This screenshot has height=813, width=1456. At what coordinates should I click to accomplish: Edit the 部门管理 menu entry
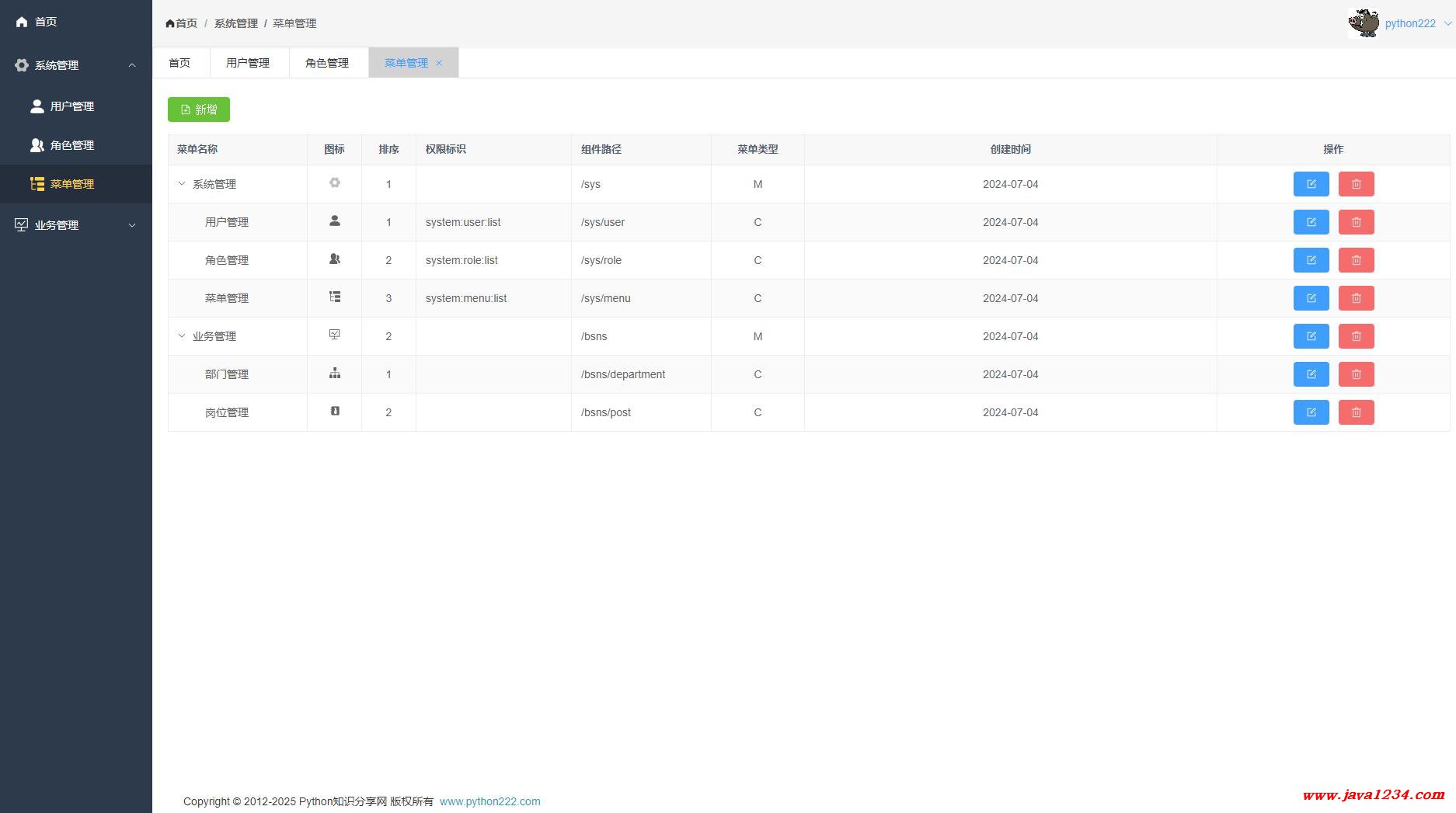[x=1311, y=374]
